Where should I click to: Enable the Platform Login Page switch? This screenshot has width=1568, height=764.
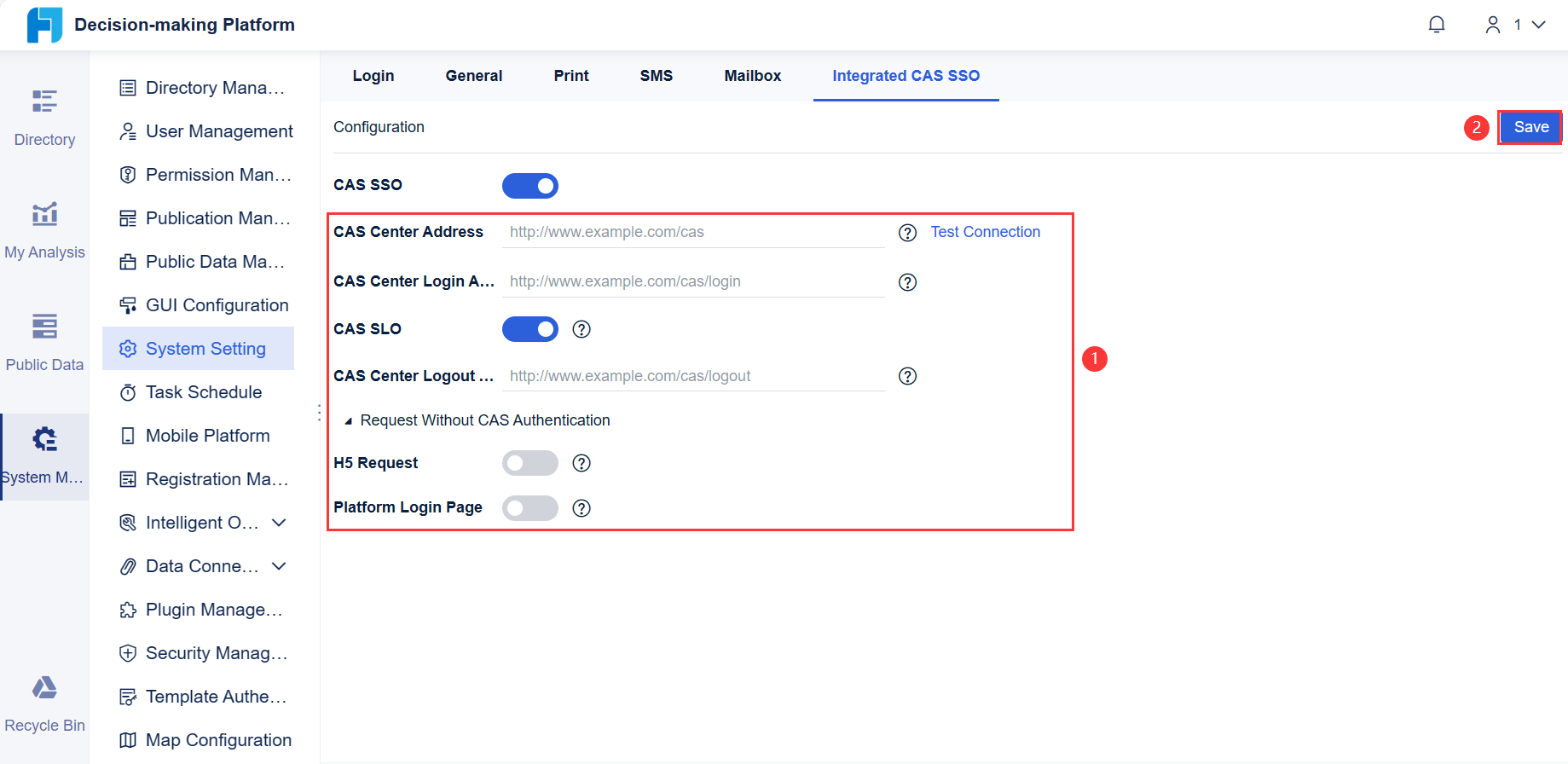pos(529,508)
